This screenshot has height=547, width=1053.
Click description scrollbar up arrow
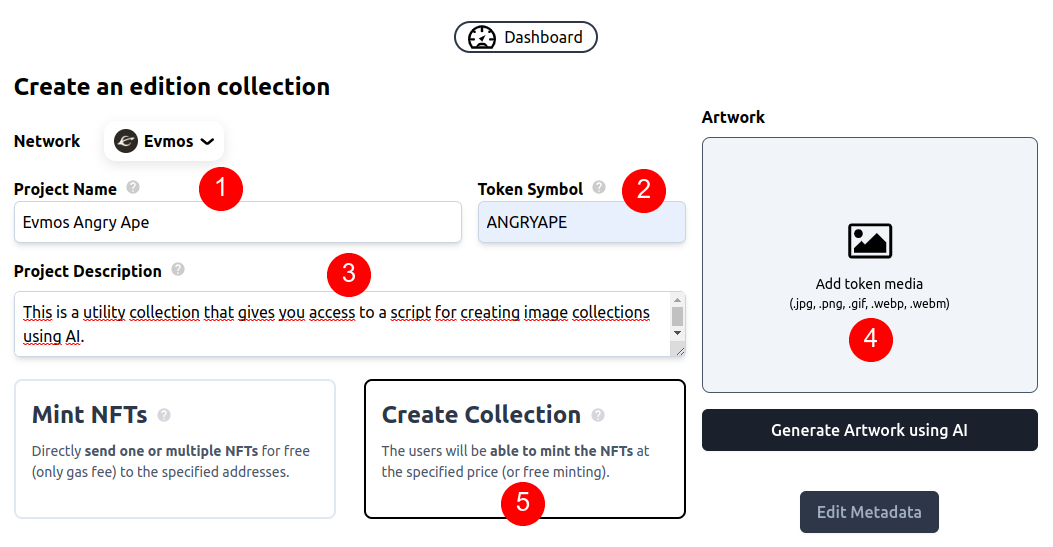pos(677,300)
